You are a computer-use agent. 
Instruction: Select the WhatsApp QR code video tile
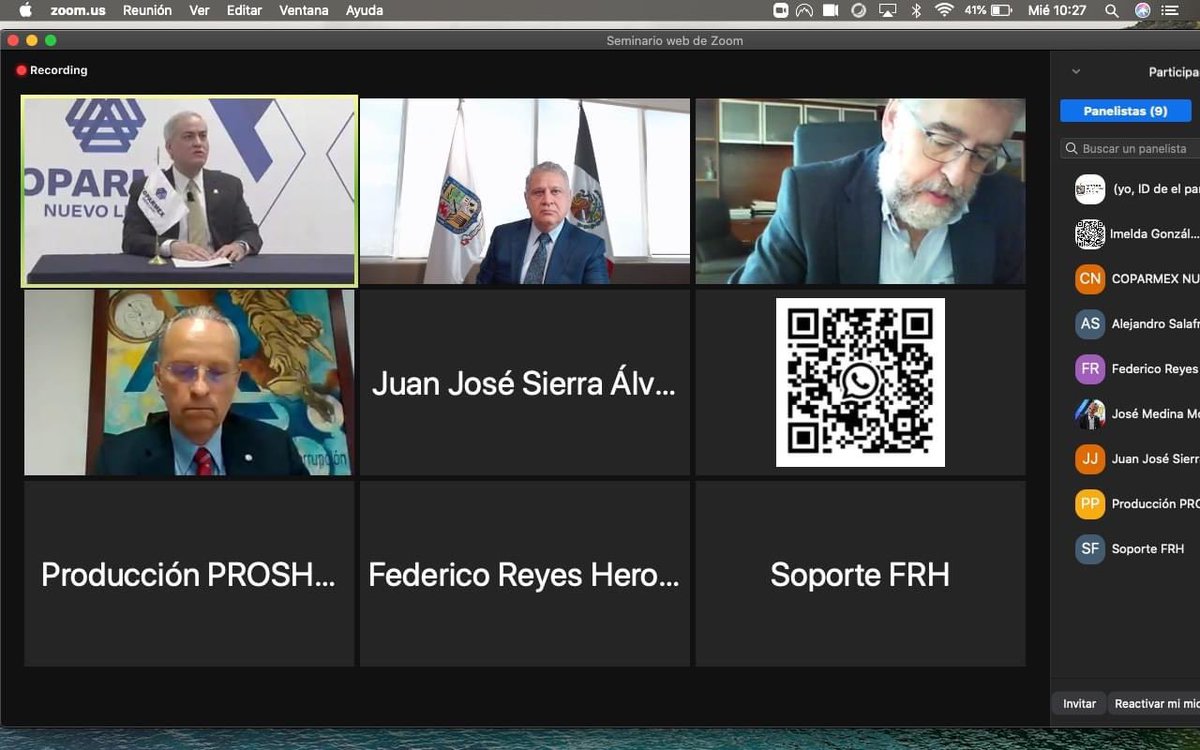tap(861, 382)
